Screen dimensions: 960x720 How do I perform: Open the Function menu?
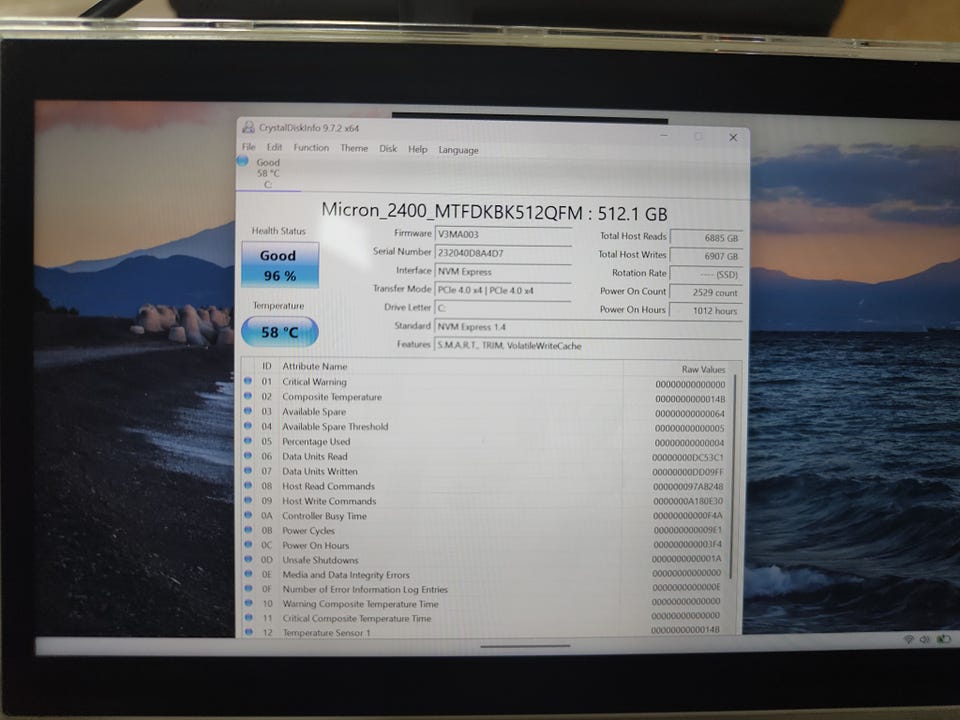pyautogui.click(x=311, y=148)
